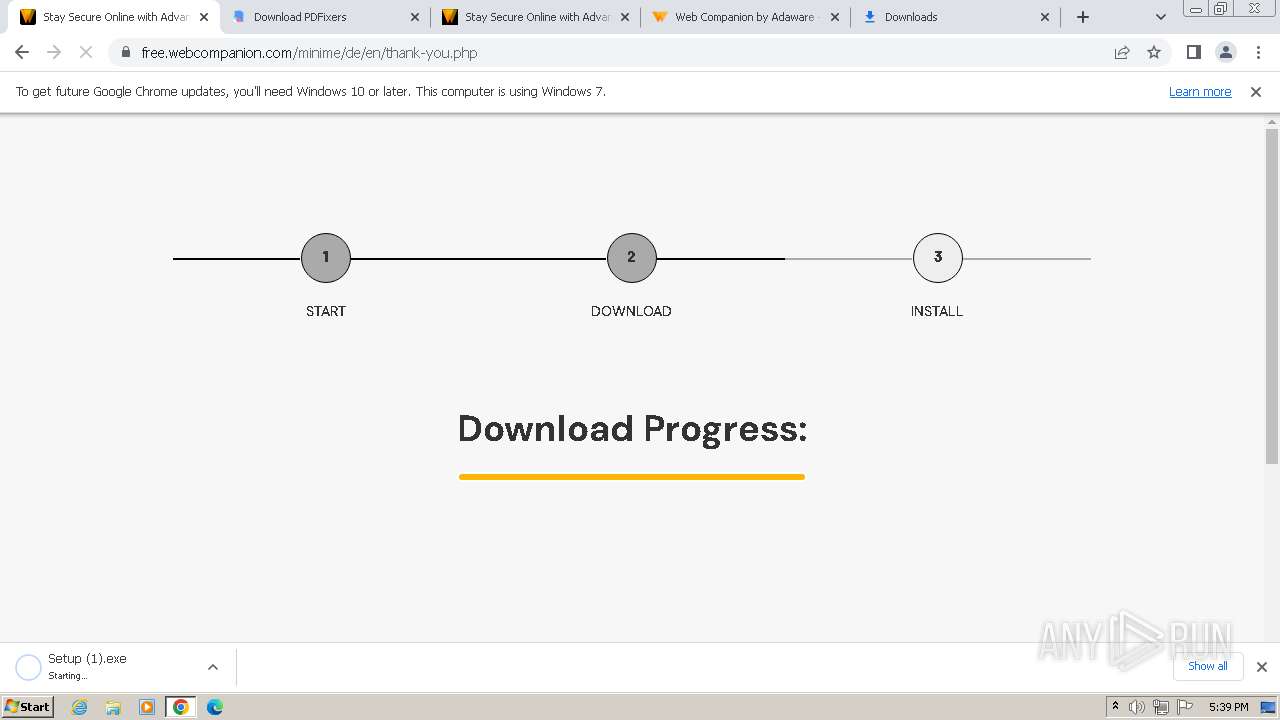Click Show desktop button icon in tray
The image size is (1280, 720).
point(1269,707)
